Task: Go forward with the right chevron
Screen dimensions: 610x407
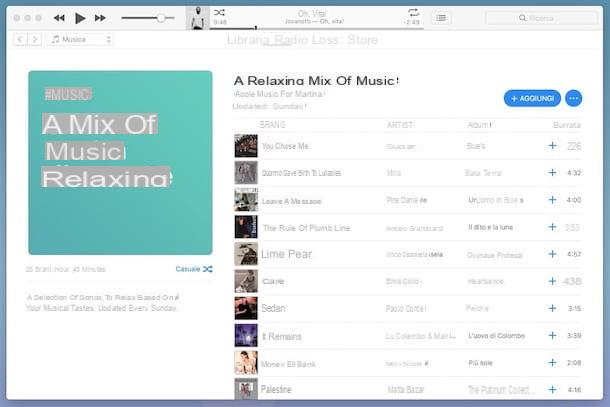Action: coord(35,39)
